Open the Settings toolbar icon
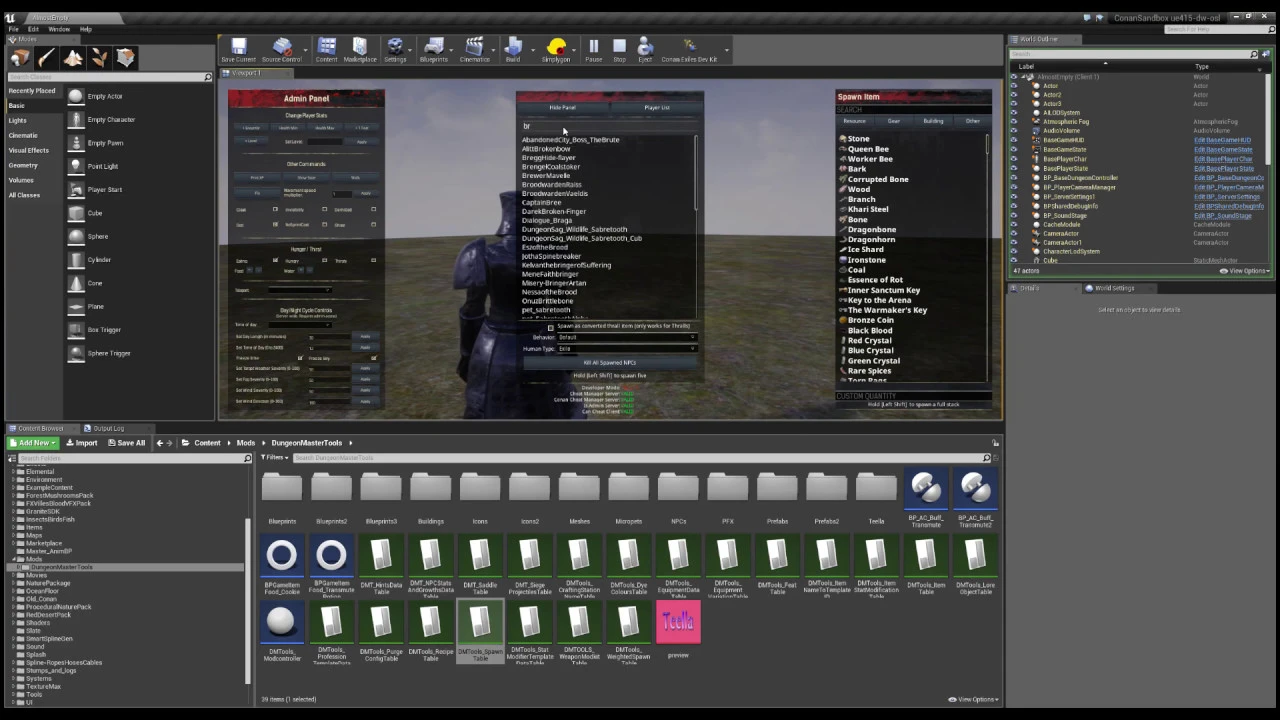Viewport: 1280px width, 720px height. pyautogui.click(x=395, y=48)
